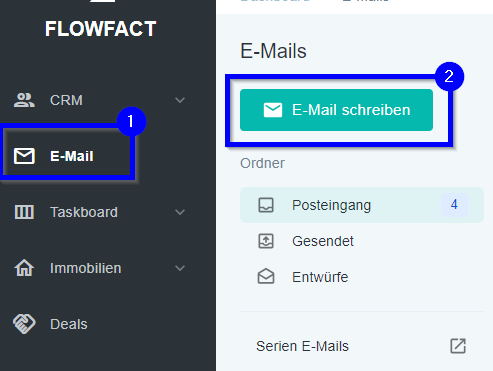Open Serien E-Mails link
The width and height of the screenshot is (493, 371).
(302, 346)
